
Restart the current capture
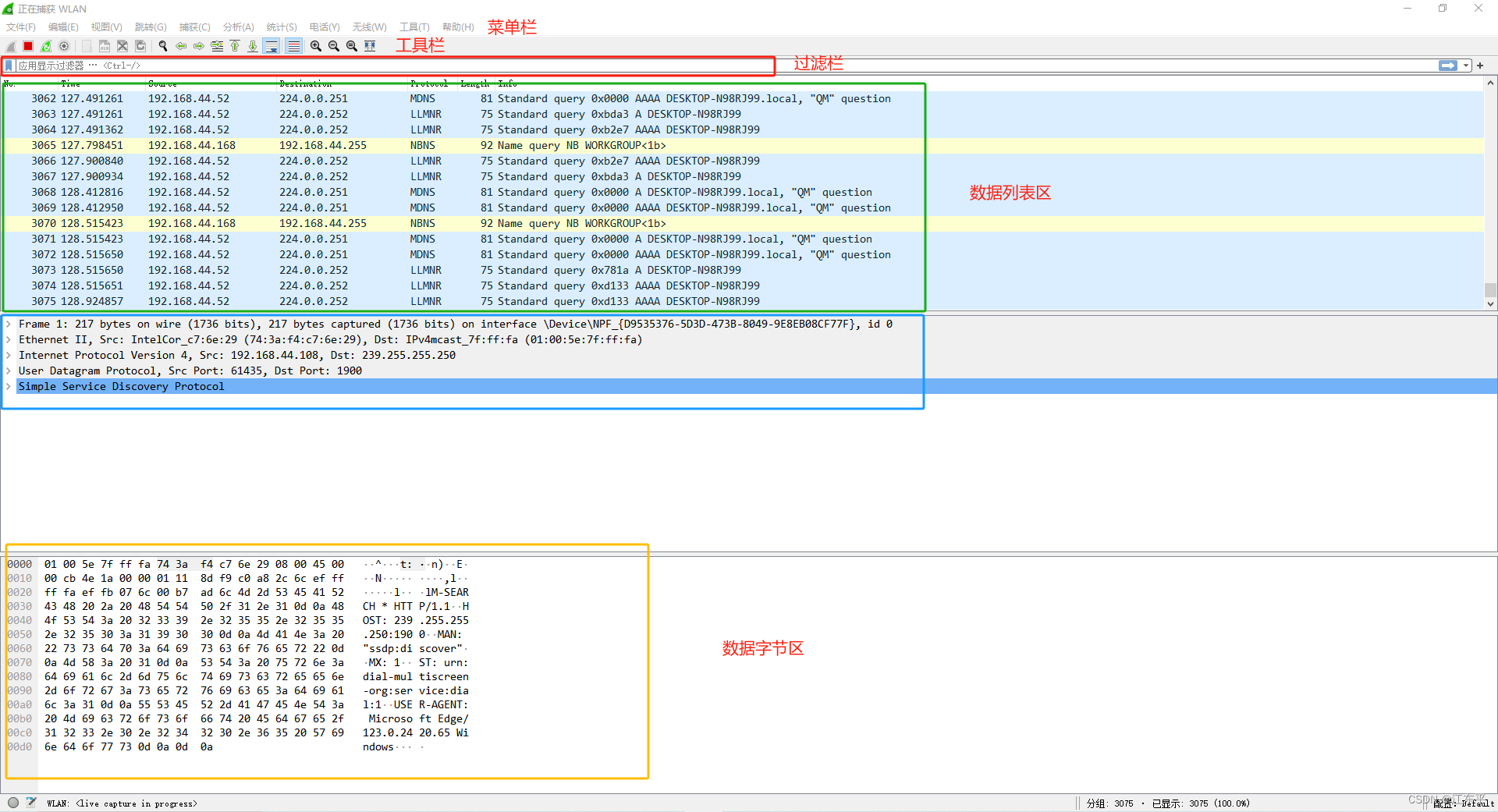point(45,46)
